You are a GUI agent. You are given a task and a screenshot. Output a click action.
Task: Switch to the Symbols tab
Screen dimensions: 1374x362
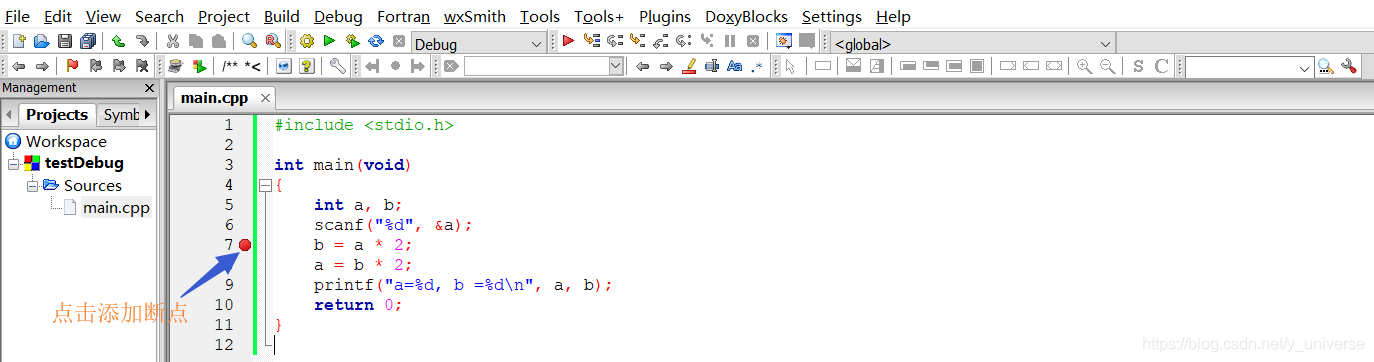pyautogui.click(x=120, y=114)
